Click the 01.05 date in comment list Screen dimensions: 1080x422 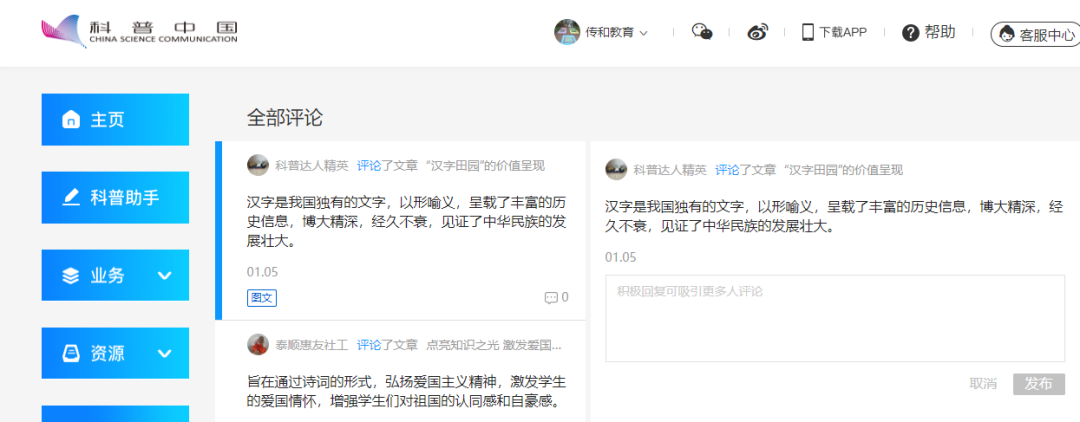point(262,272)
